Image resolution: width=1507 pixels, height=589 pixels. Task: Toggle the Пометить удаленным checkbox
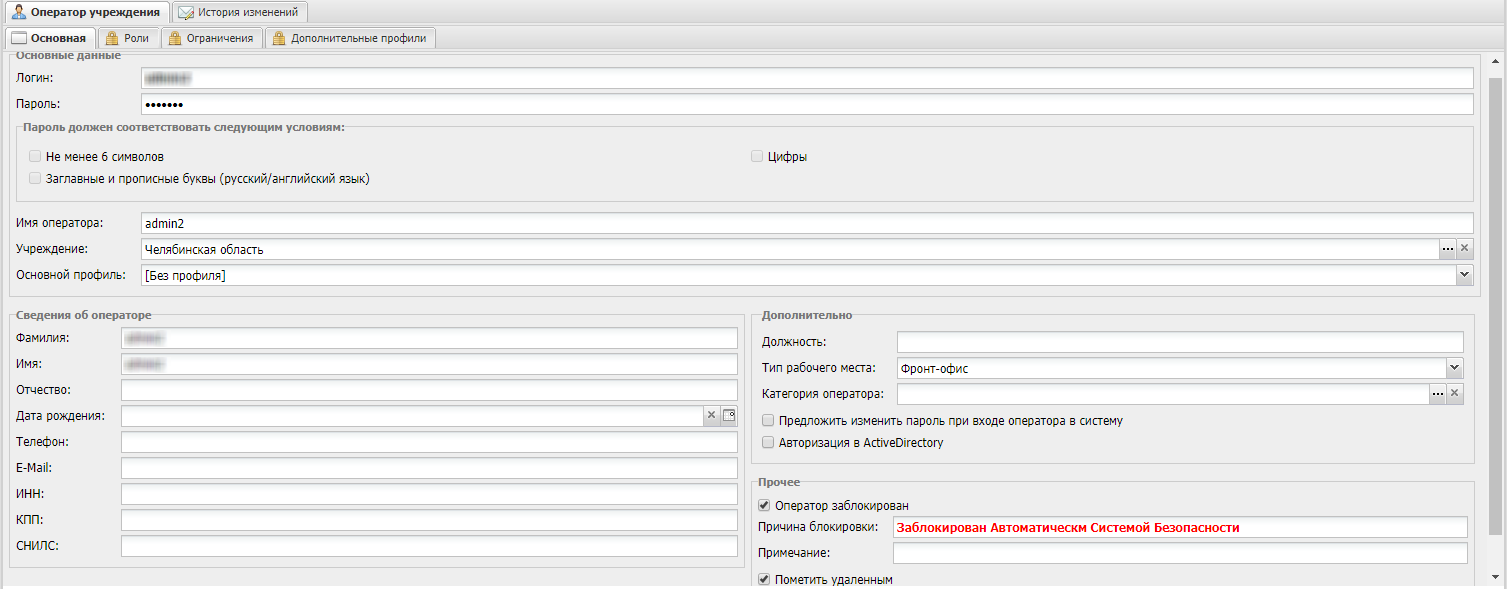(765, 580)
